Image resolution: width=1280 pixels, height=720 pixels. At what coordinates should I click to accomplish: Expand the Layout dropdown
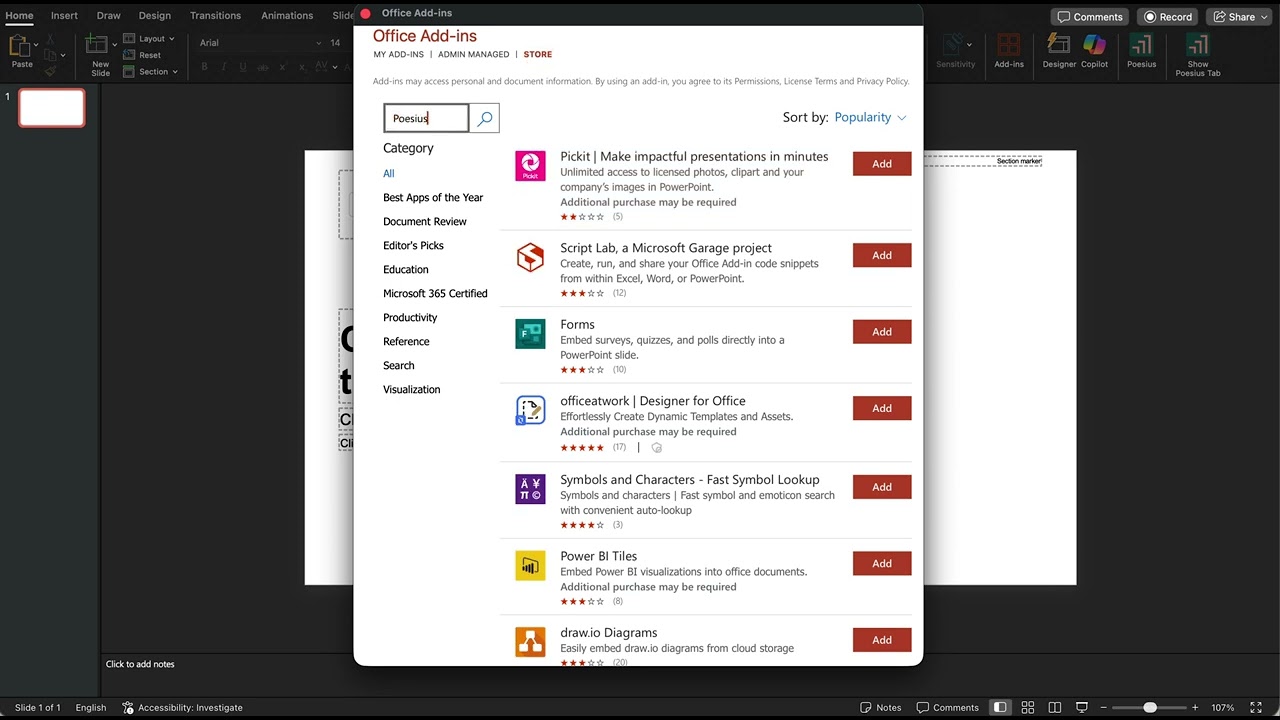pos(149,39)
